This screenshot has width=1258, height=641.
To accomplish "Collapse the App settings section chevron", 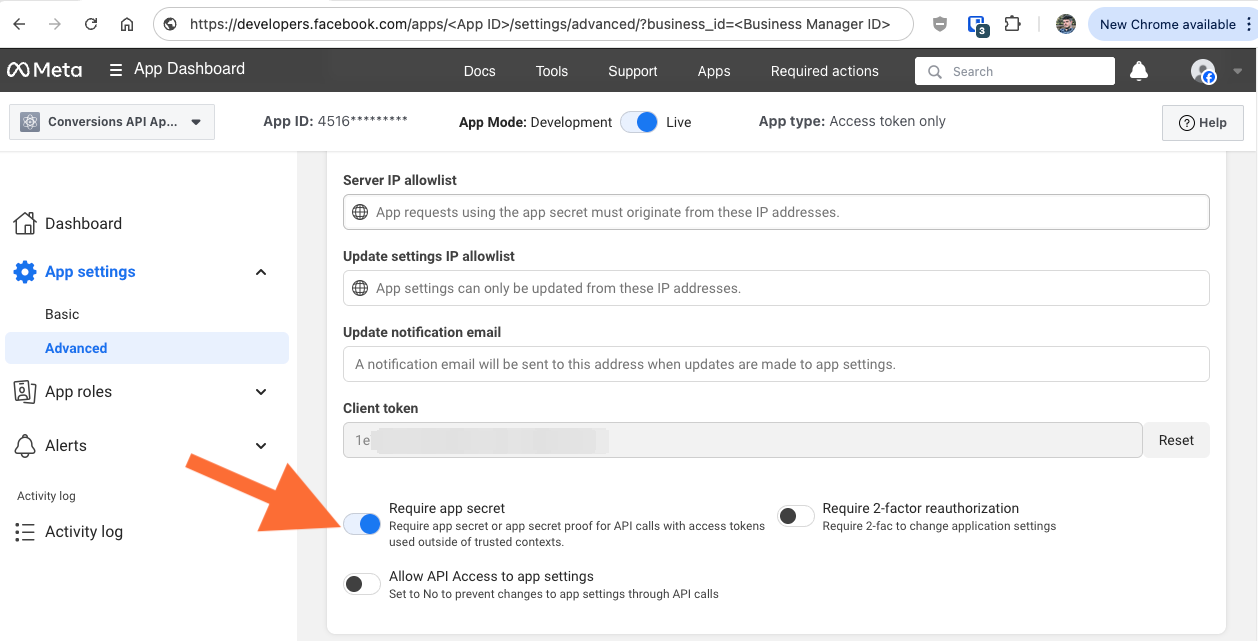I will pyautogui.click(x=261, y=272).
